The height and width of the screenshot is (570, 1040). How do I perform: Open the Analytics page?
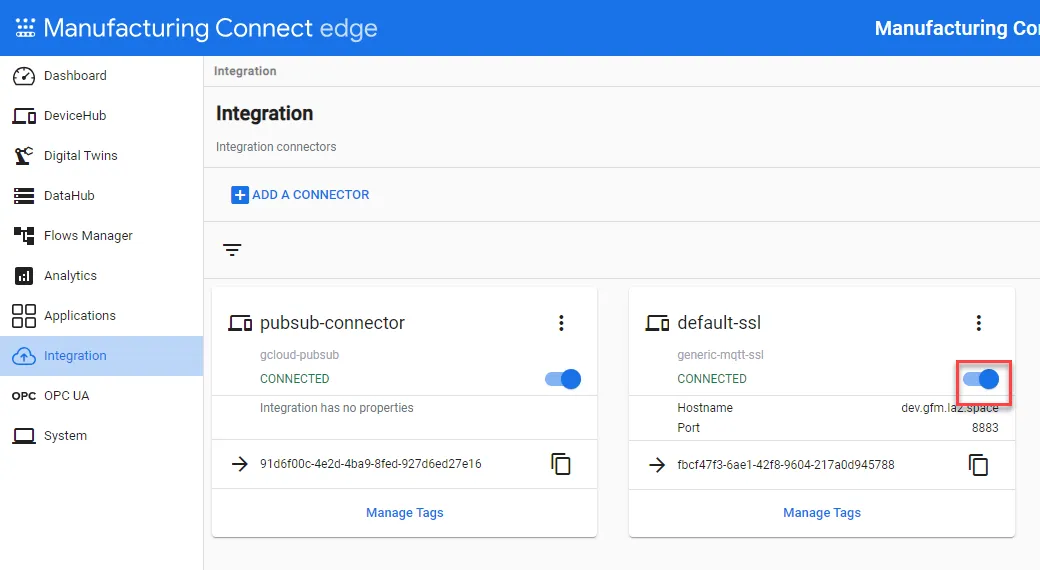click(101, 275)
